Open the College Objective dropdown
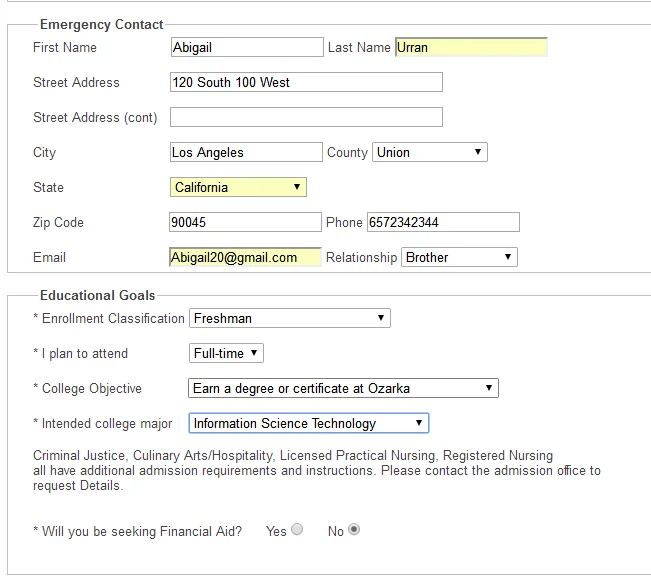The image size is (651, 576). pos(343,388)
